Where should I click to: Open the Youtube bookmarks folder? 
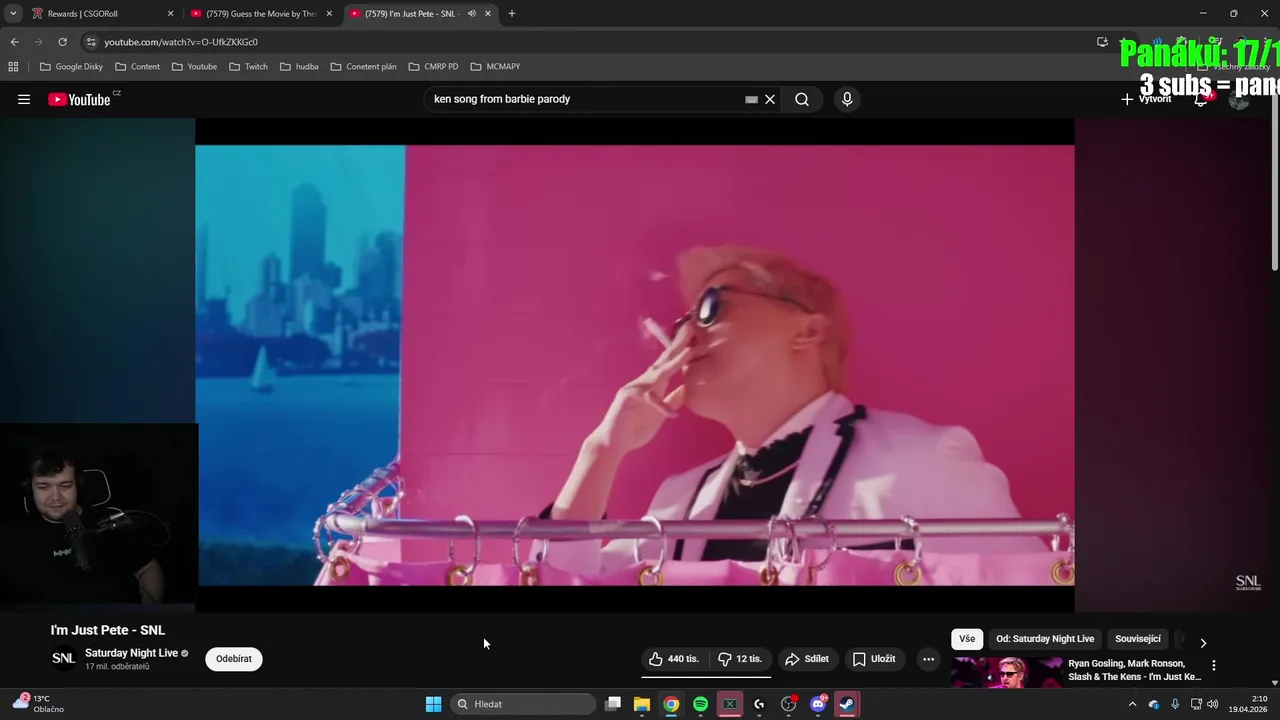(x=194, y=67)
